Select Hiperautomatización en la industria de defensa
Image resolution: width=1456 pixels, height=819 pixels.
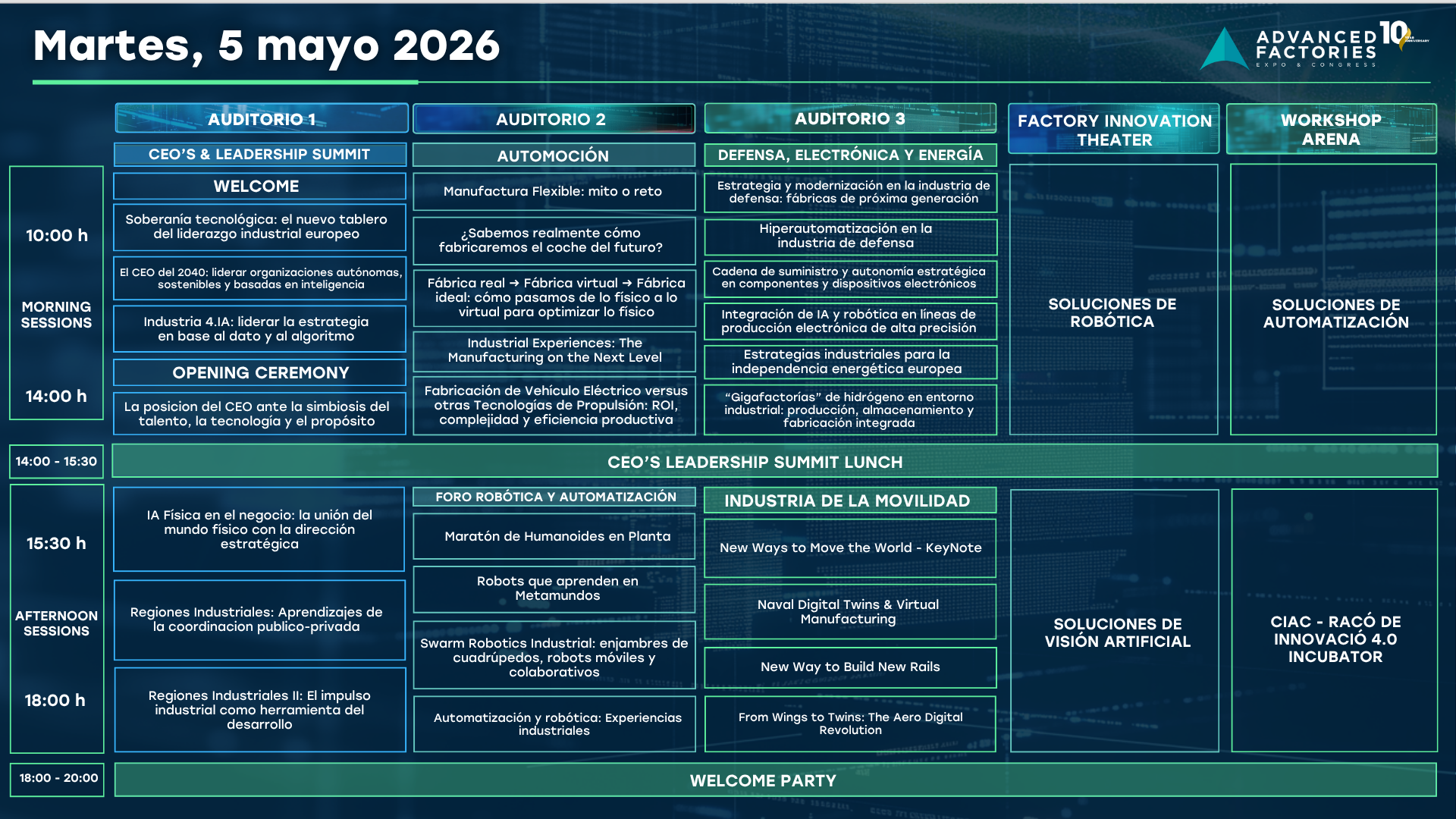[x=850, y=236]
